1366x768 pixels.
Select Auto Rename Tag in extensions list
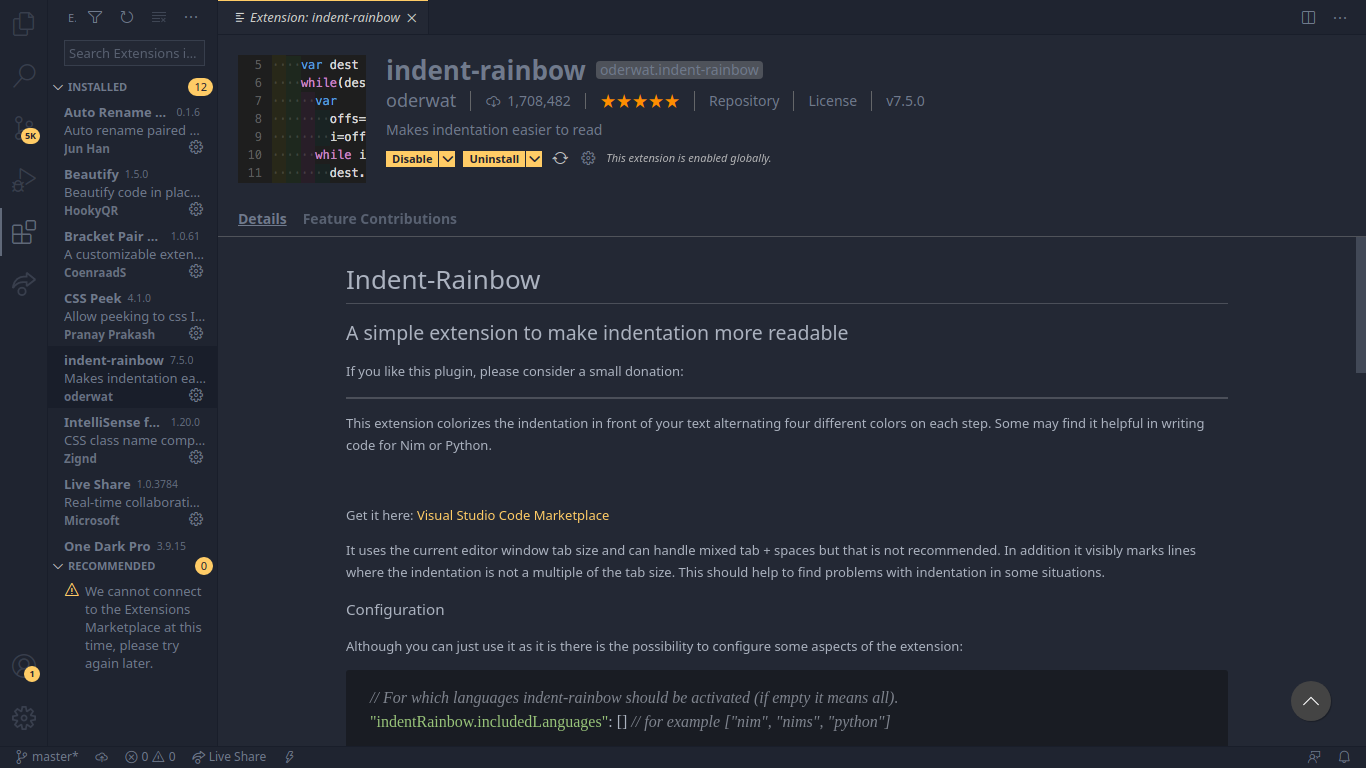(132, 130)
